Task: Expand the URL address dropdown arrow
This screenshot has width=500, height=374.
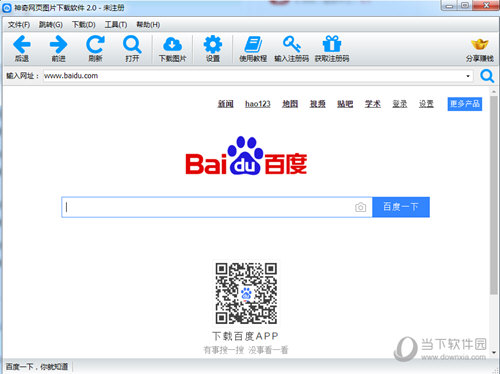Action: coord(468,76)
